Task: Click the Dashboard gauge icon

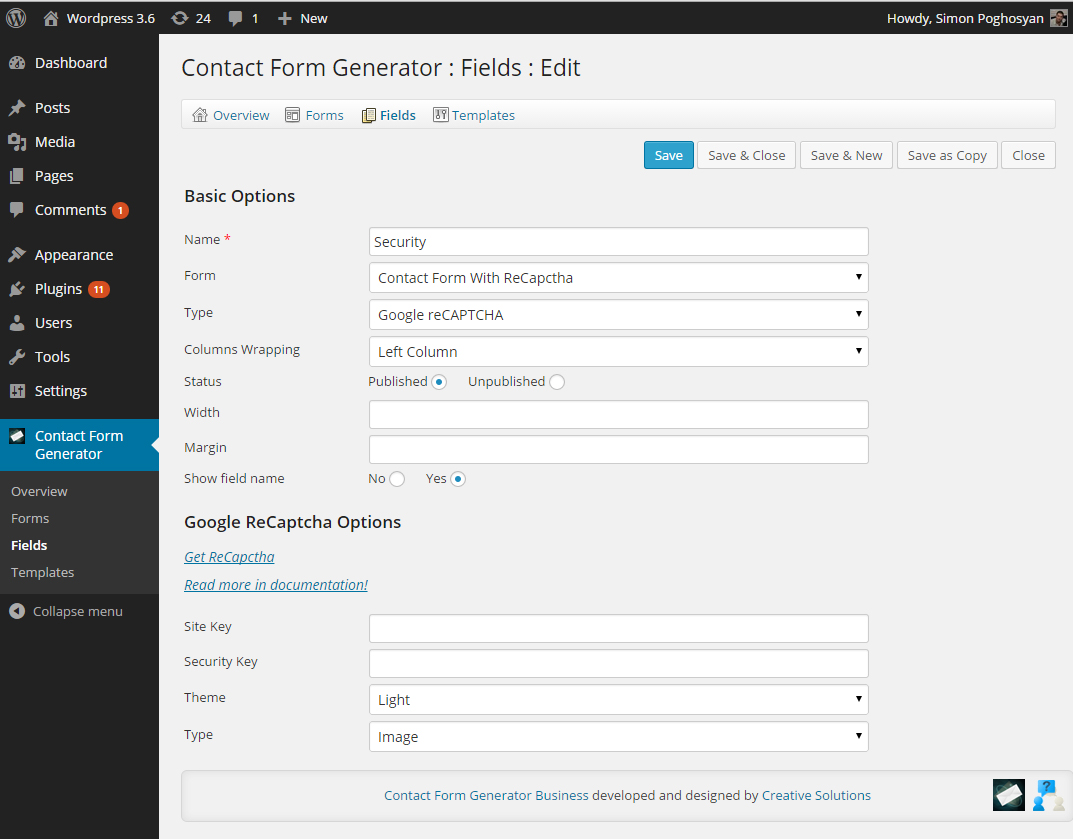Action: (17, 63)
